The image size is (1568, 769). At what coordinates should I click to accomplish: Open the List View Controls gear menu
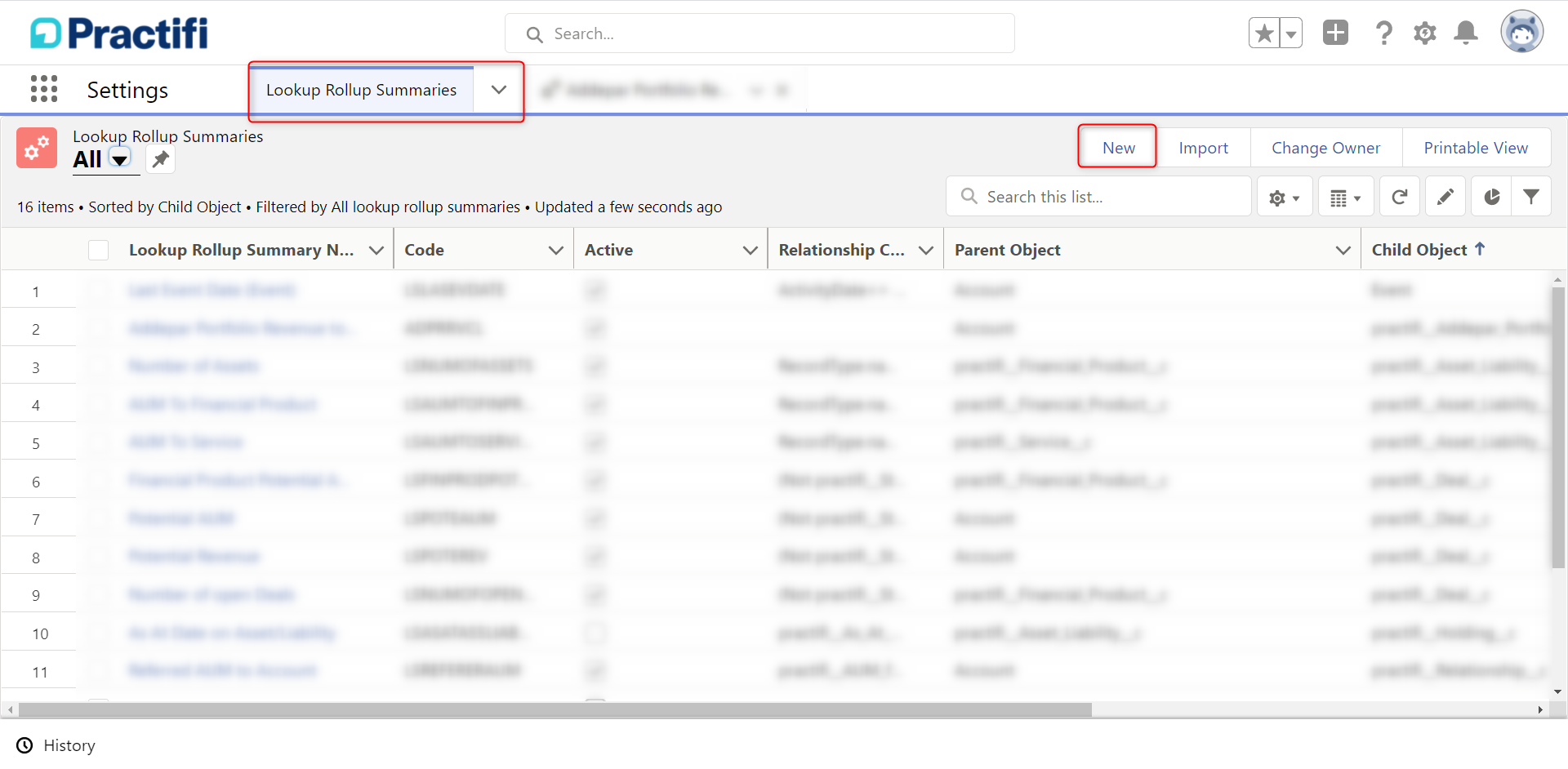[1284, 197]
